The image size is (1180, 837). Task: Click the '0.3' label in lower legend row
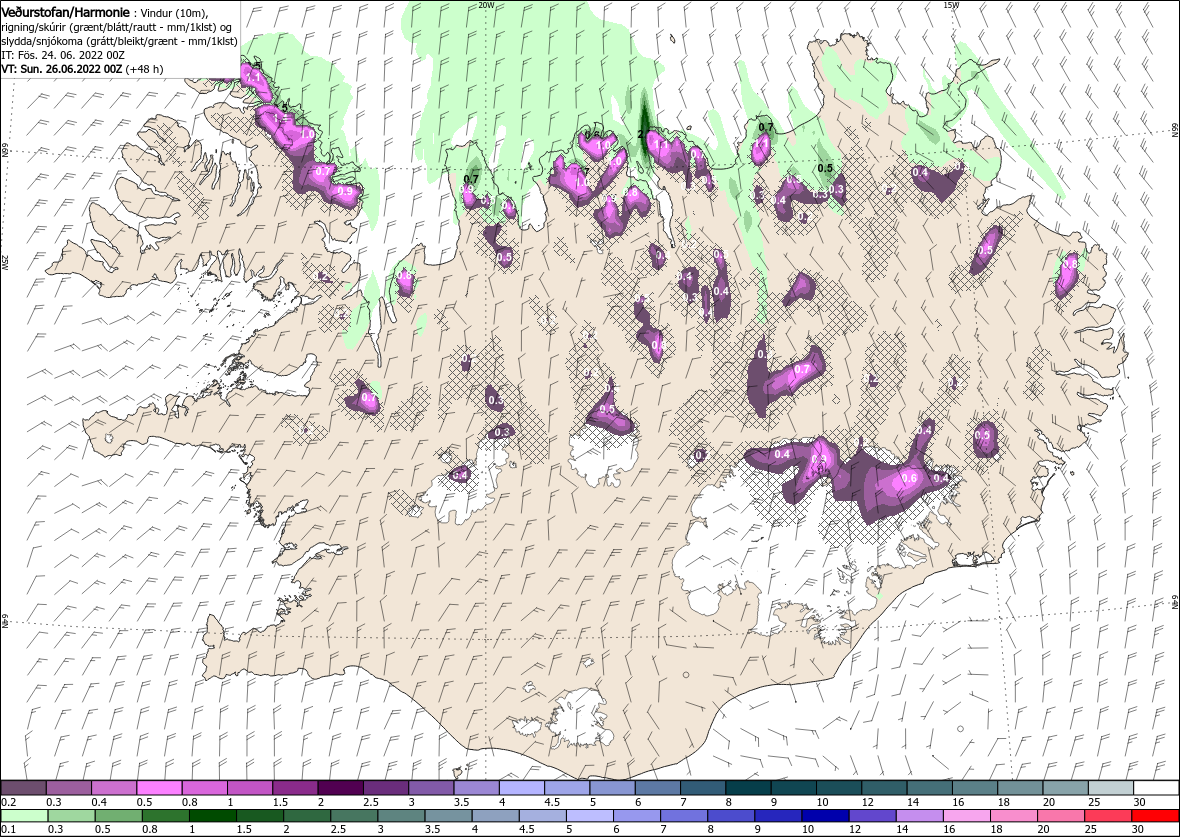tap(55, 829)
